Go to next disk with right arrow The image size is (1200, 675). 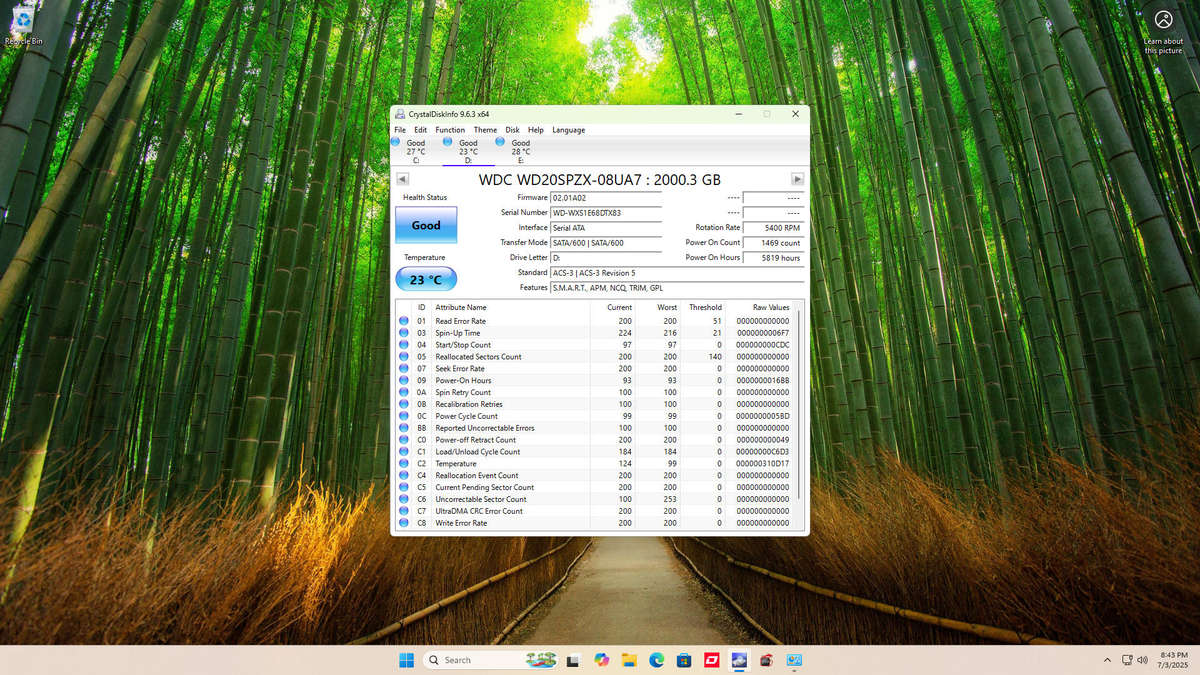tap(797, 179)
